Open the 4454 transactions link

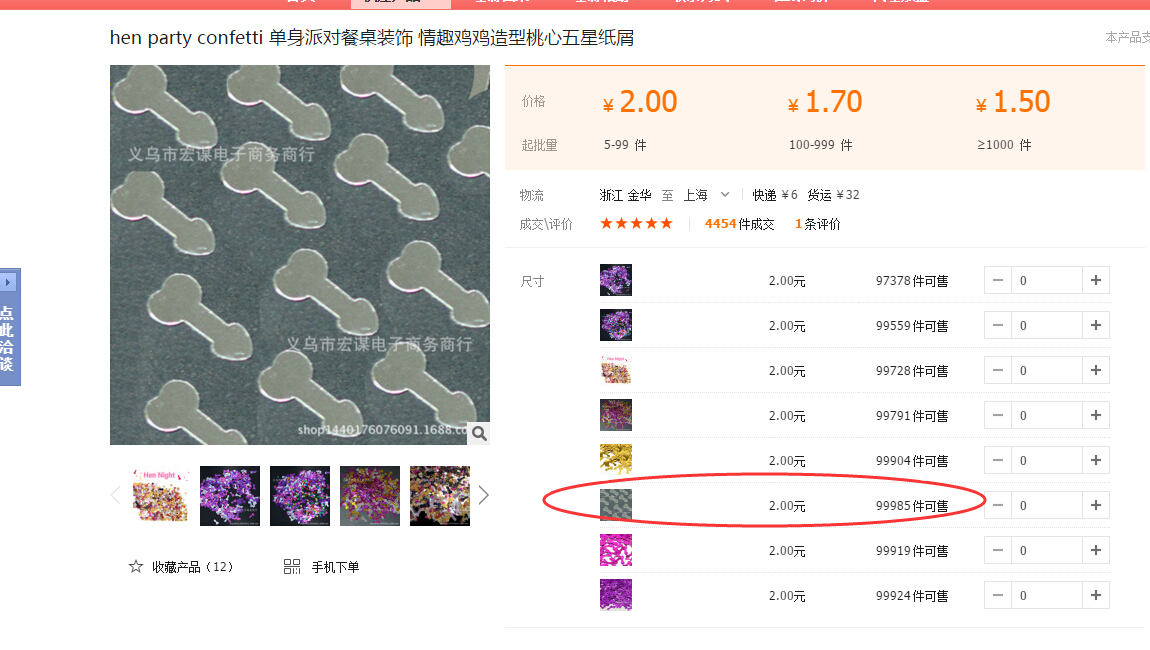[x=739, y=224]
